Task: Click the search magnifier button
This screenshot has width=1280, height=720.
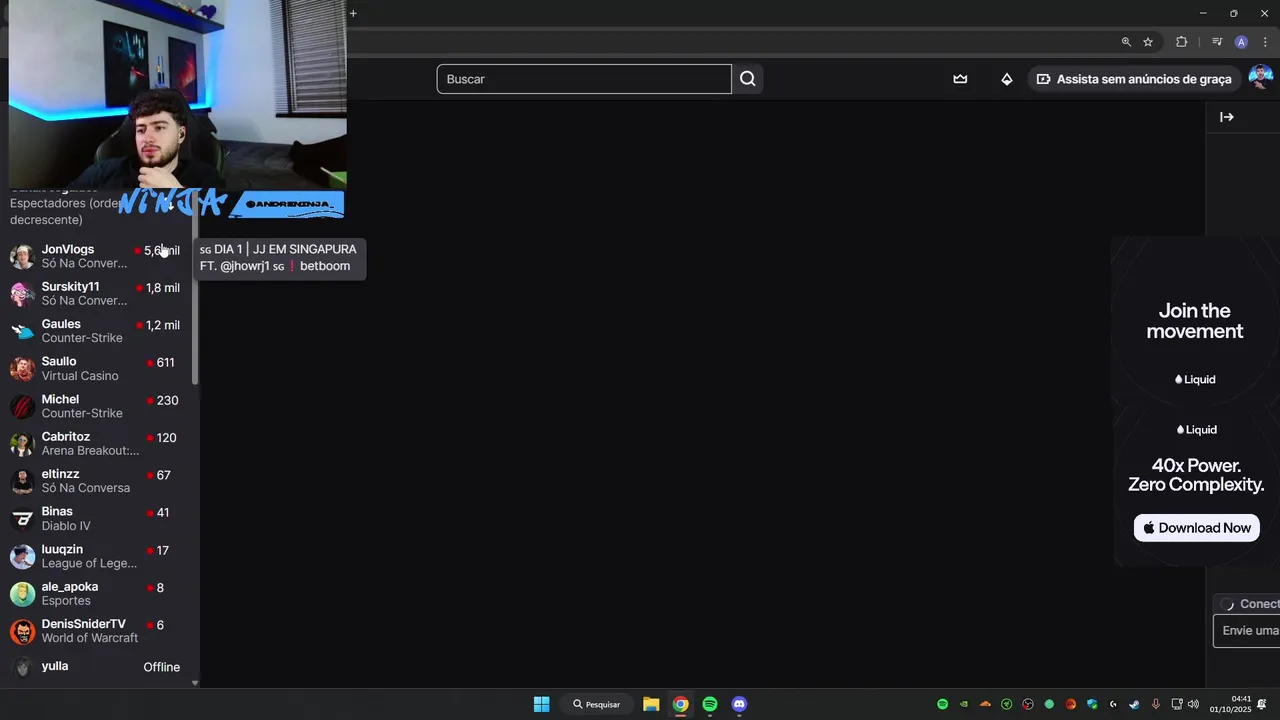Action: click(x=748, y=79)
